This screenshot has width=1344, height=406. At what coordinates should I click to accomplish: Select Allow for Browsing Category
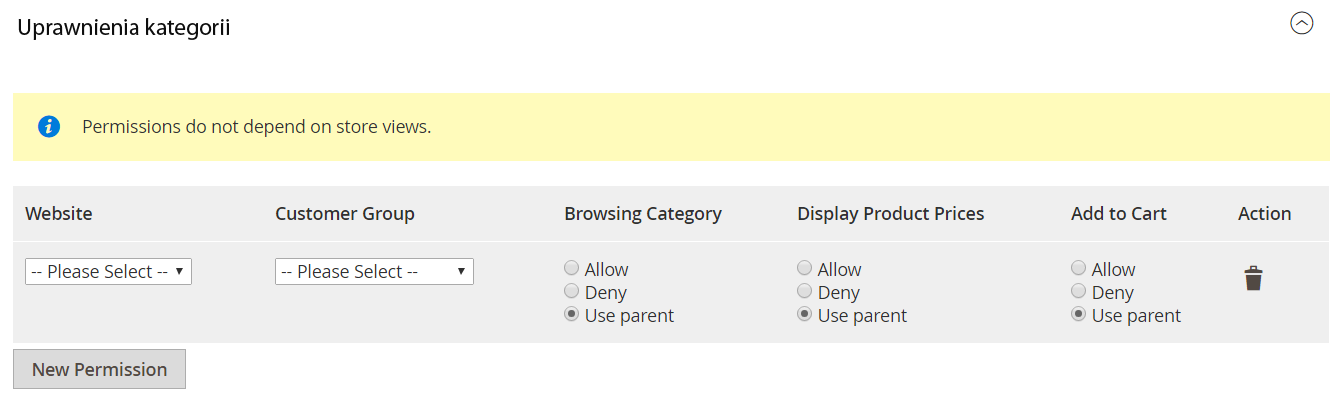coord(571,268)
